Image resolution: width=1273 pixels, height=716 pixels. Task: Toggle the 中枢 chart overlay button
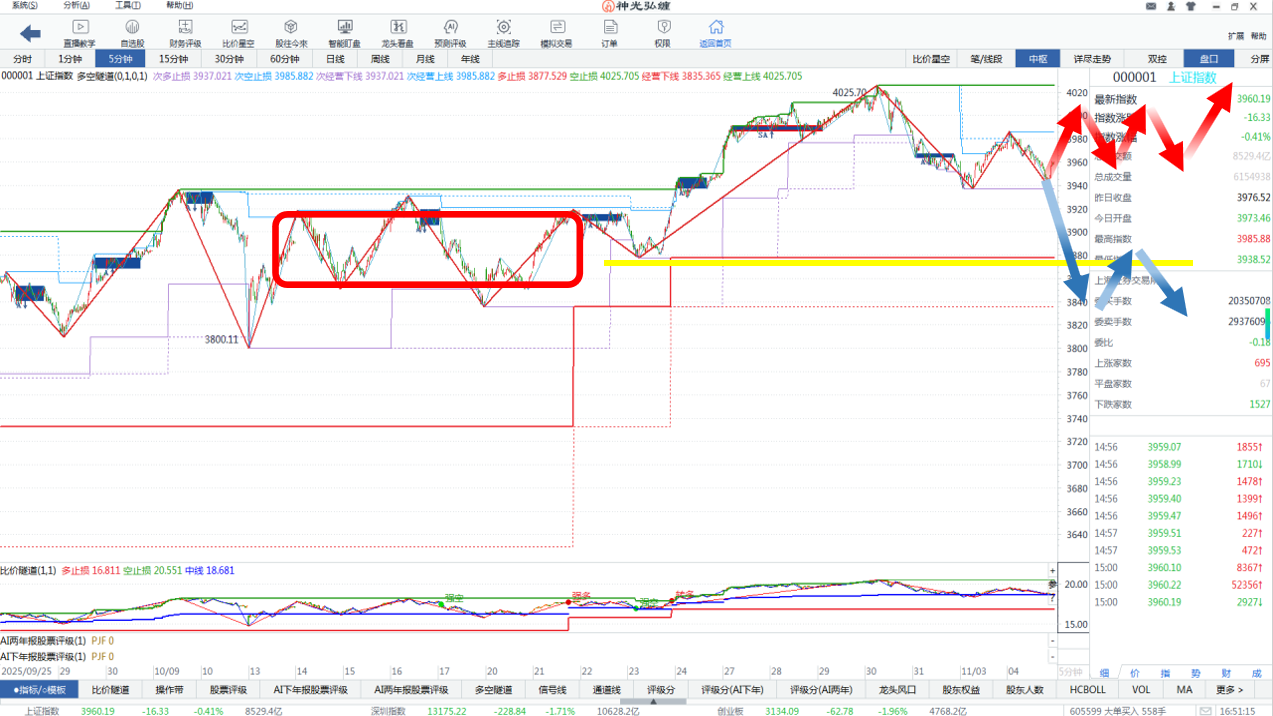1037,59
